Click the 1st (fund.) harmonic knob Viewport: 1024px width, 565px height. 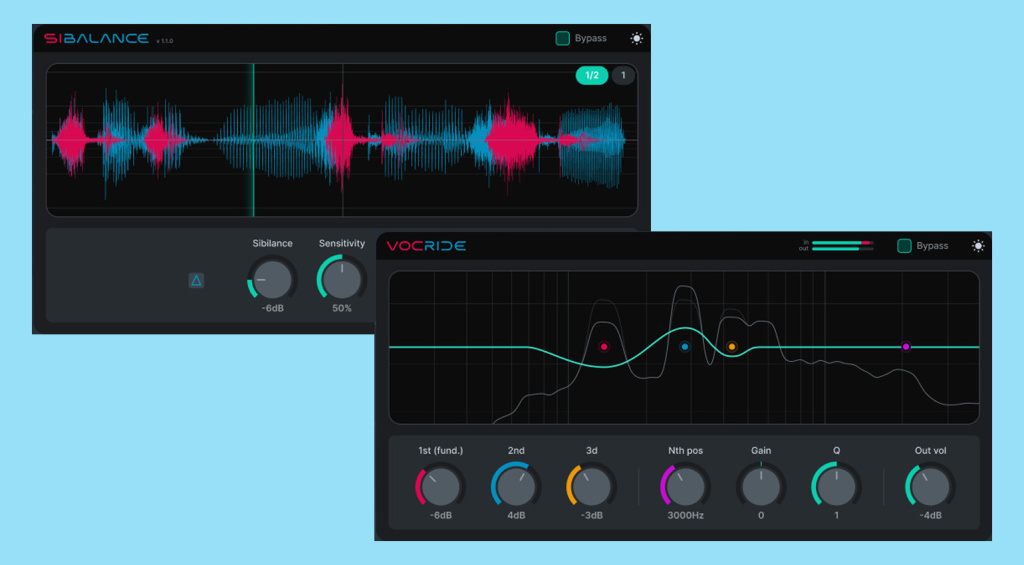point(440,486)
